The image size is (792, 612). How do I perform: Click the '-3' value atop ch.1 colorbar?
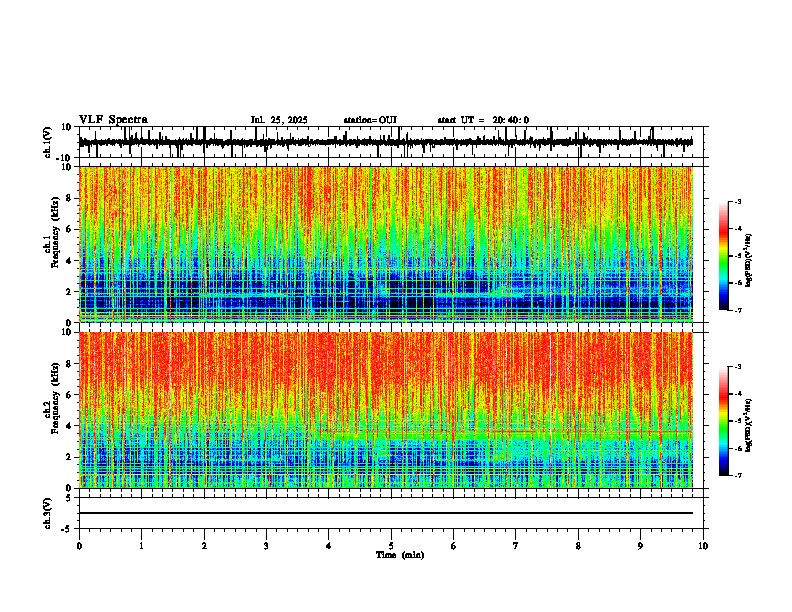coord(738,201)
